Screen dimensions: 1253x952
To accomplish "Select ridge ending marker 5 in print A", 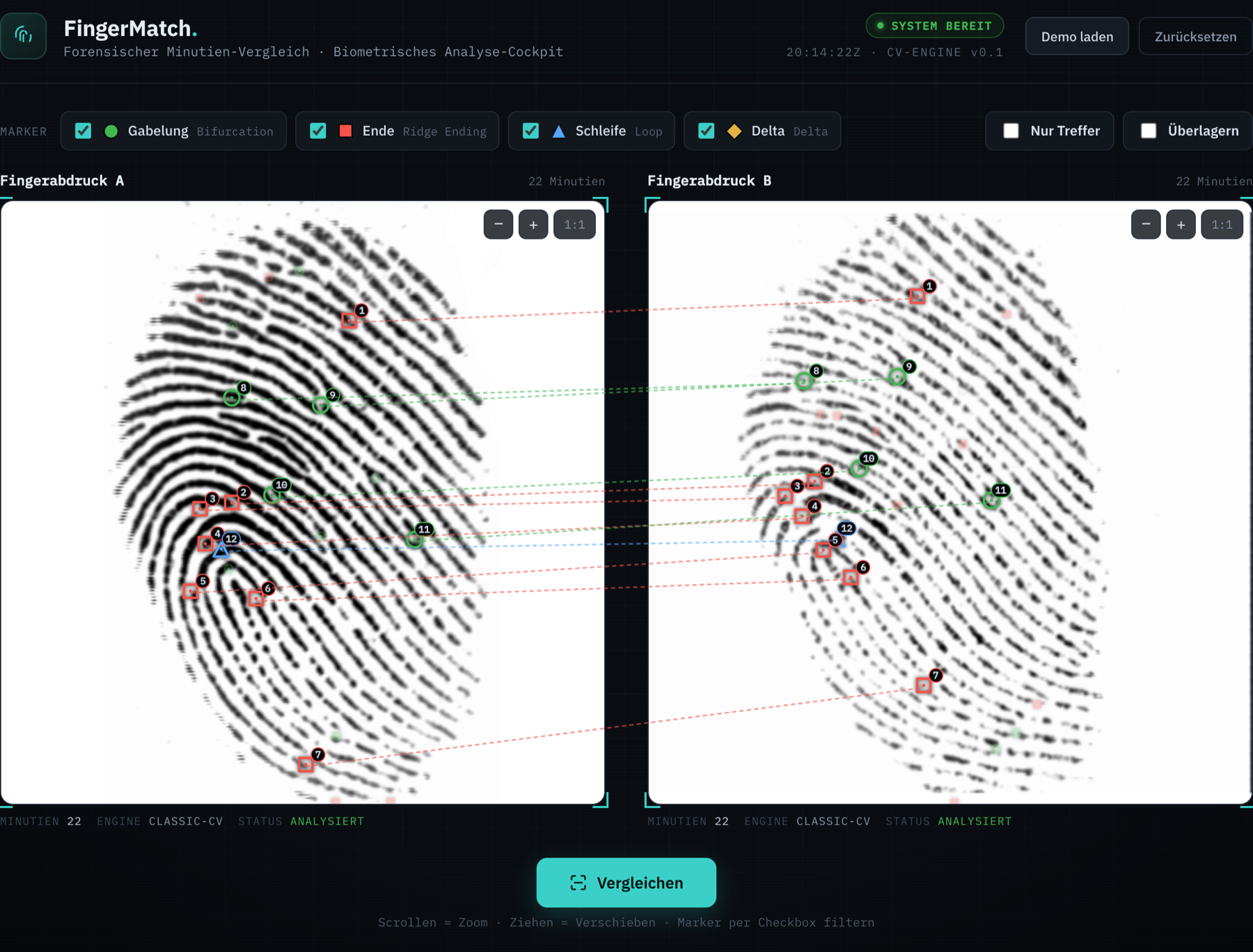I will (191, 592).
